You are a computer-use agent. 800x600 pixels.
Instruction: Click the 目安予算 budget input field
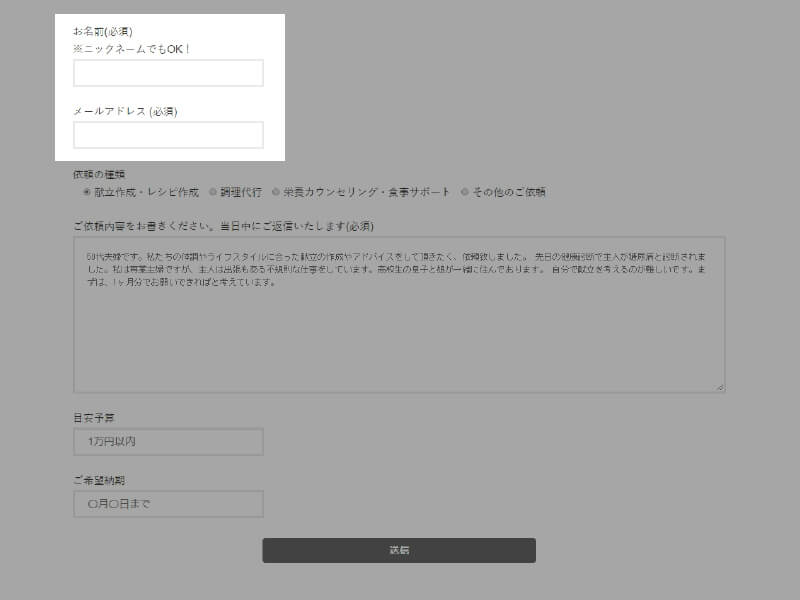168,442
